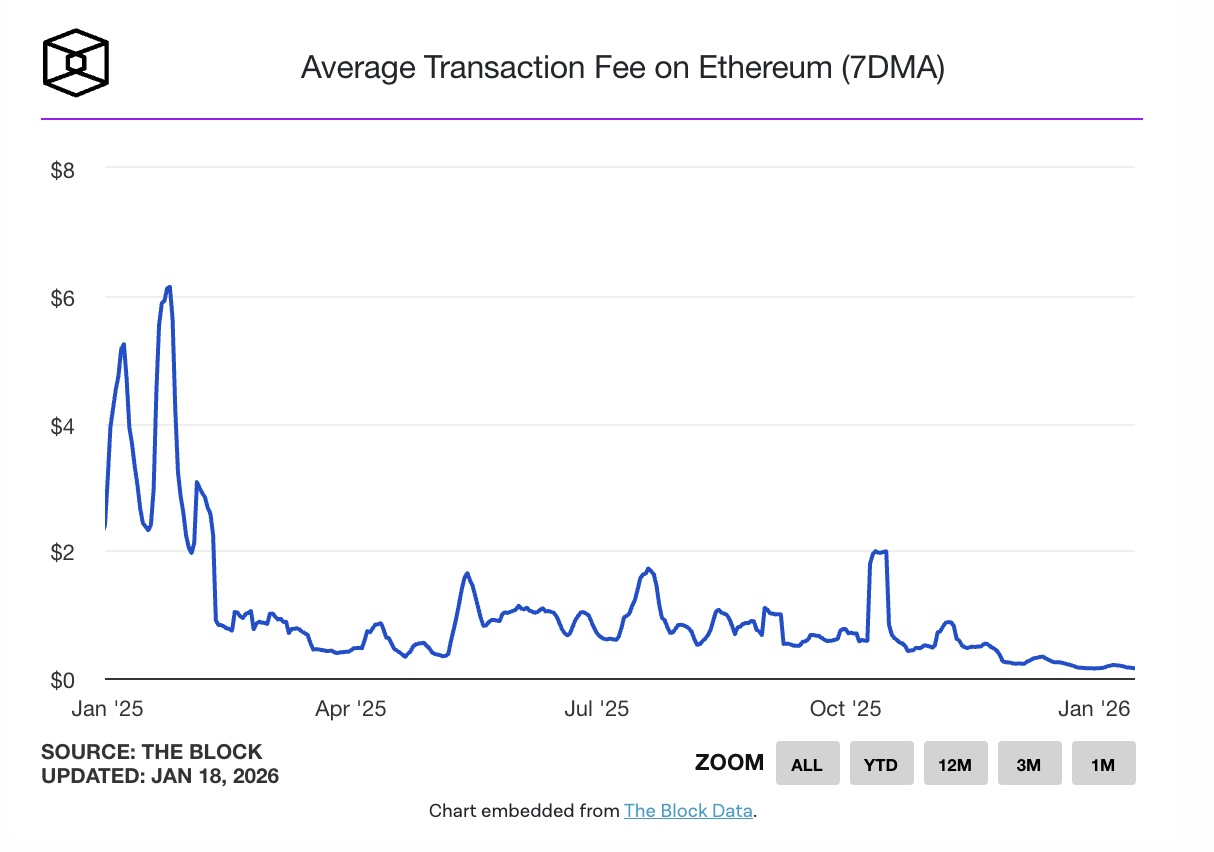The height and width of the screenshot is (852, 1214).
Task: Pick the Oct '25 axis label
Action: (845, 709)
